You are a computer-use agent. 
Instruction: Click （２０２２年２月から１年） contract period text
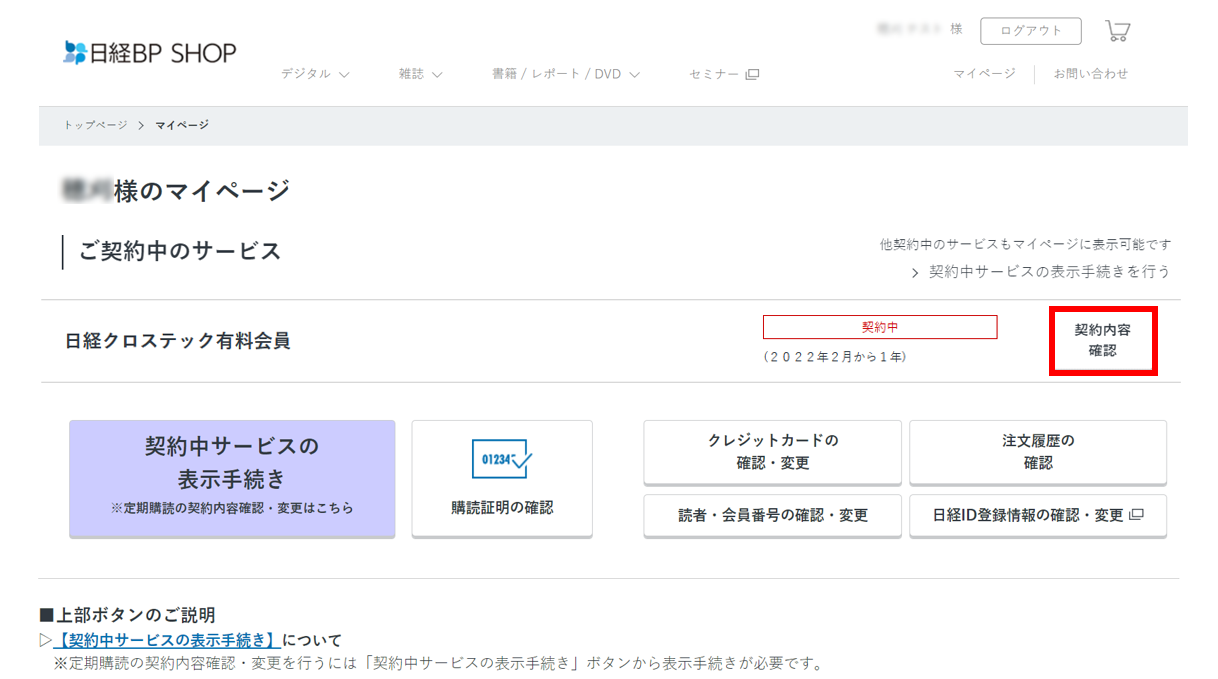[834, 357]
